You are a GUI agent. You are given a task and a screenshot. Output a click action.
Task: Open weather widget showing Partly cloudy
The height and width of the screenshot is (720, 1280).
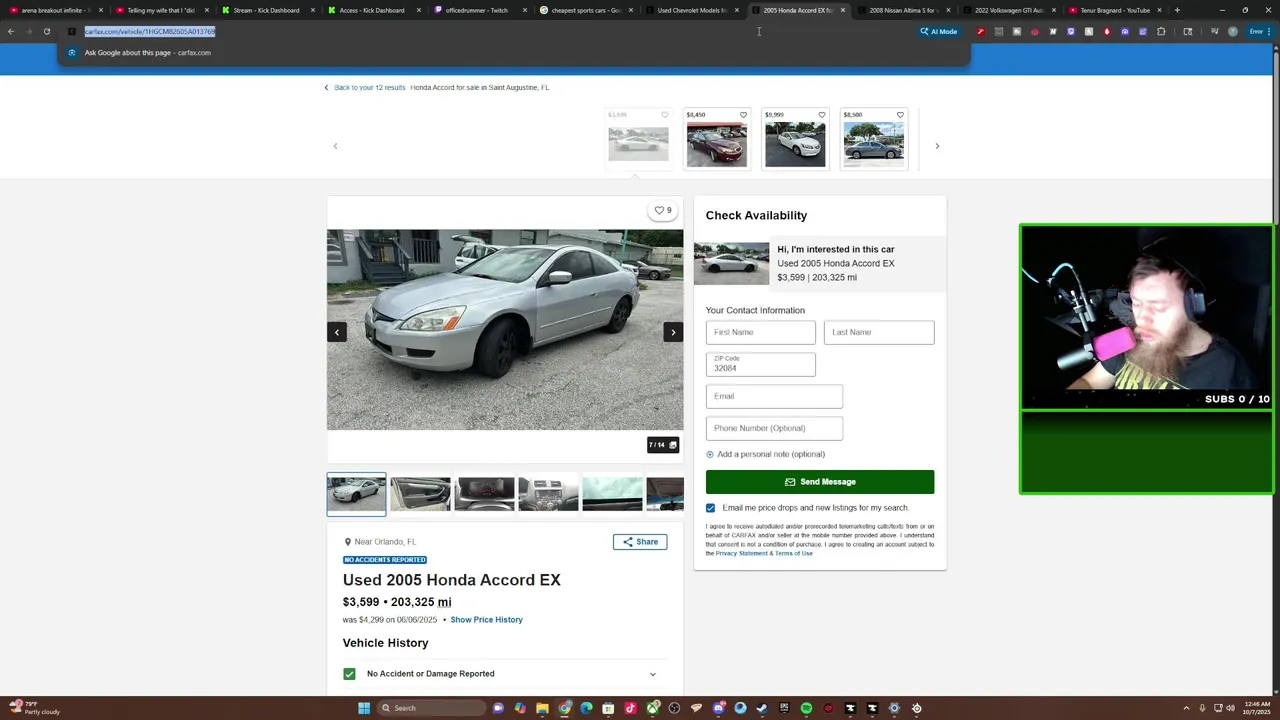[35, 708]
